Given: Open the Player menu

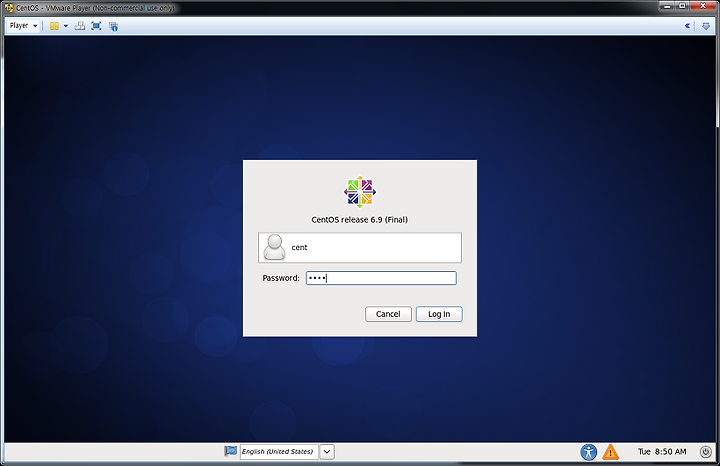Looking at the screenshot, I should click(x=23, y=26).
